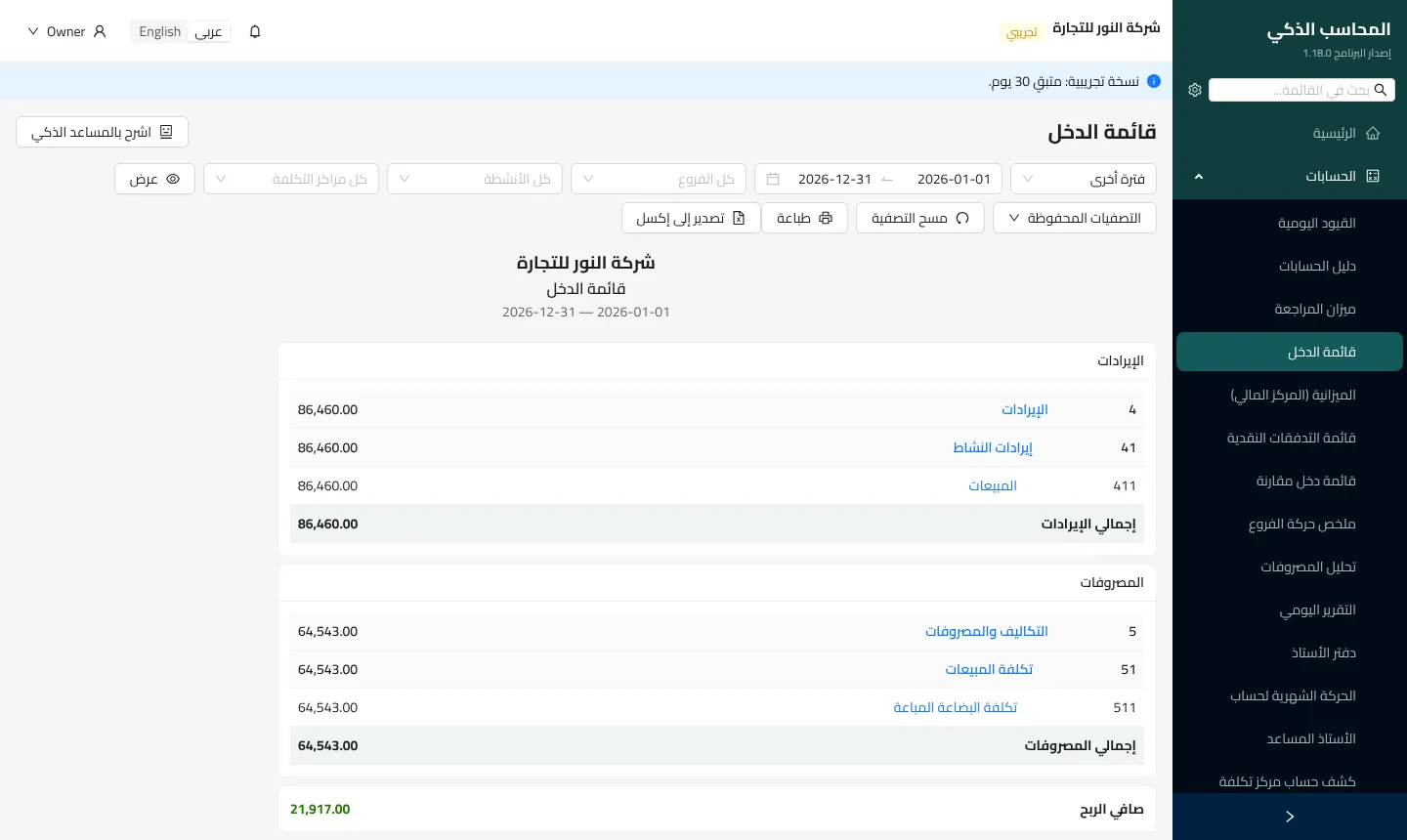Collapse the sidebar using bottom arrow
The width and height of the screenshot is (1407, 840).
pos(1290,817)
